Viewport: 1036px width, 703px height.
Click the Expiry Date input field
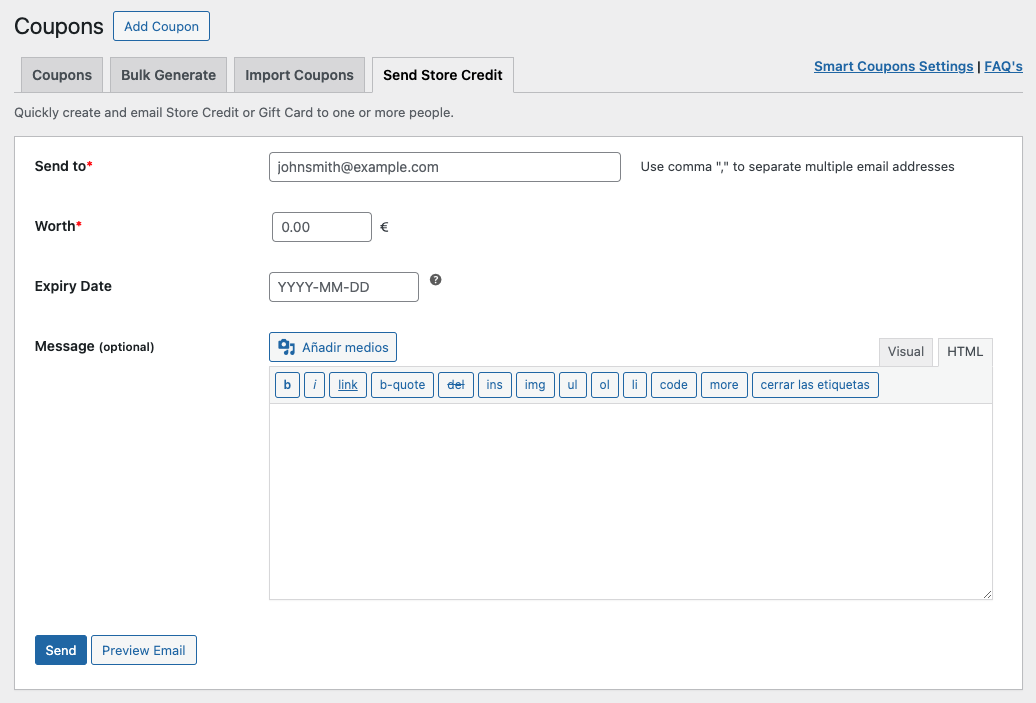pyautogui.click(x=344, y=287)
